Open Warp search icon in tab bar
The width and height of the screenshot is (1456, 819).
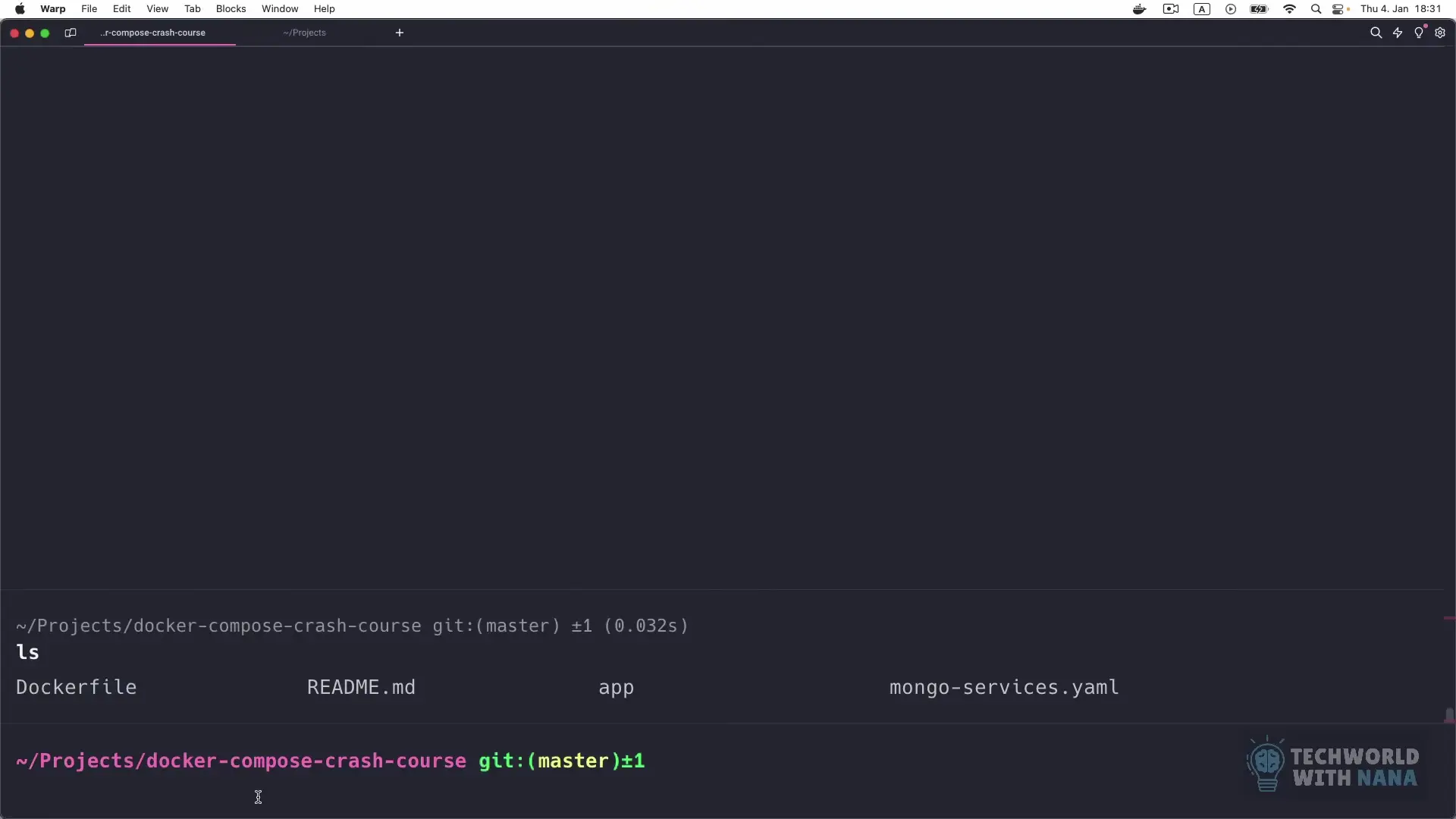click(x=1376, y=33)
